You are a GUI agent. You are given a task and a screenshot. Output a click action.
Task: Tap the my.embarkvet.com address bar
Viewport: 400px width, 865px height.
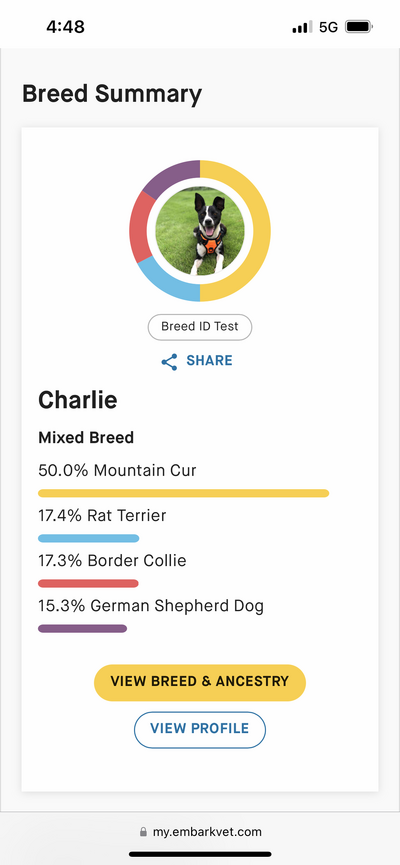click(x=200, y=831)
